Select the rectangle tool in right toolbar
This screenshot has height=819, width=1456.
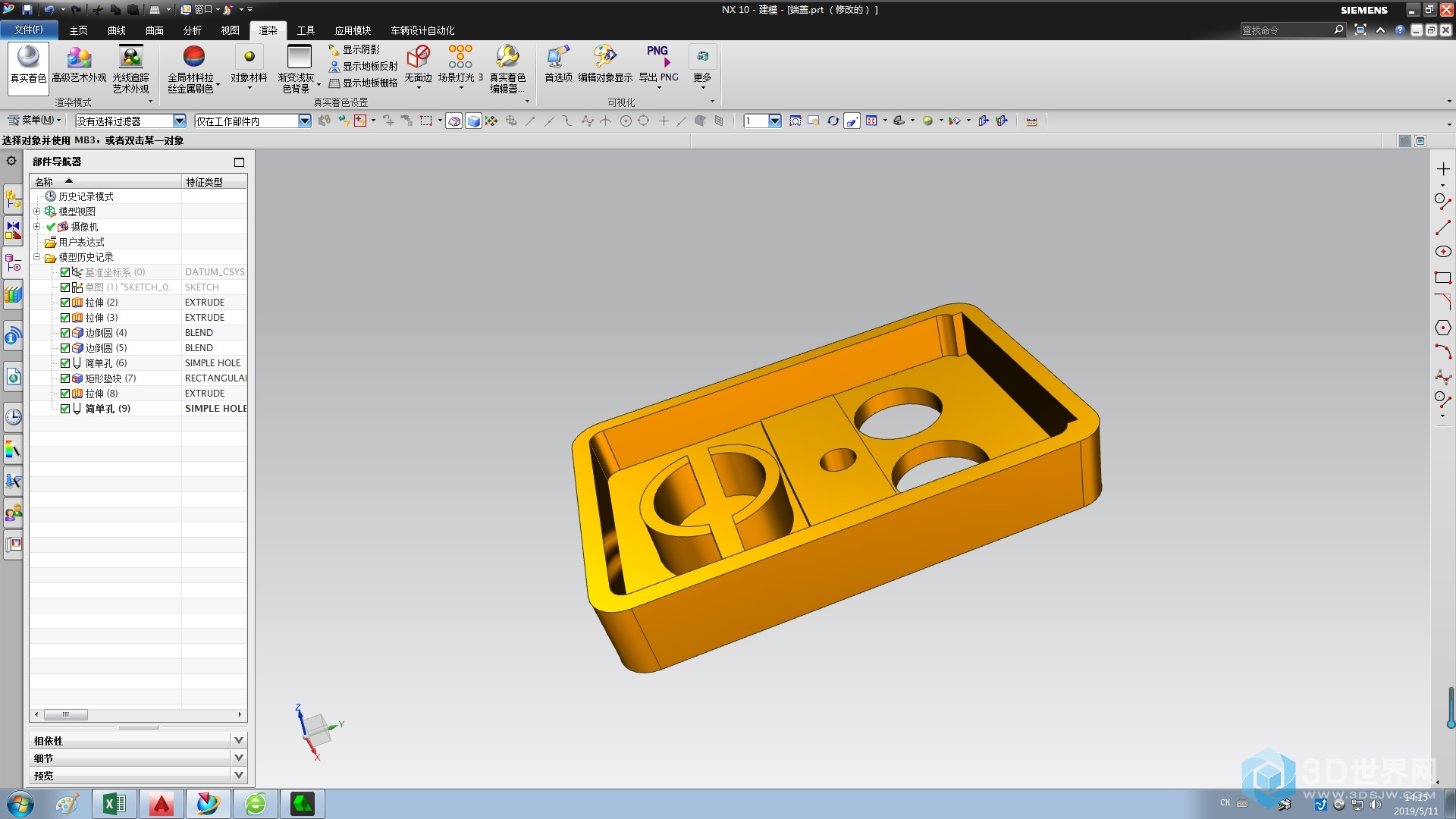click(x=1442, y=278)
